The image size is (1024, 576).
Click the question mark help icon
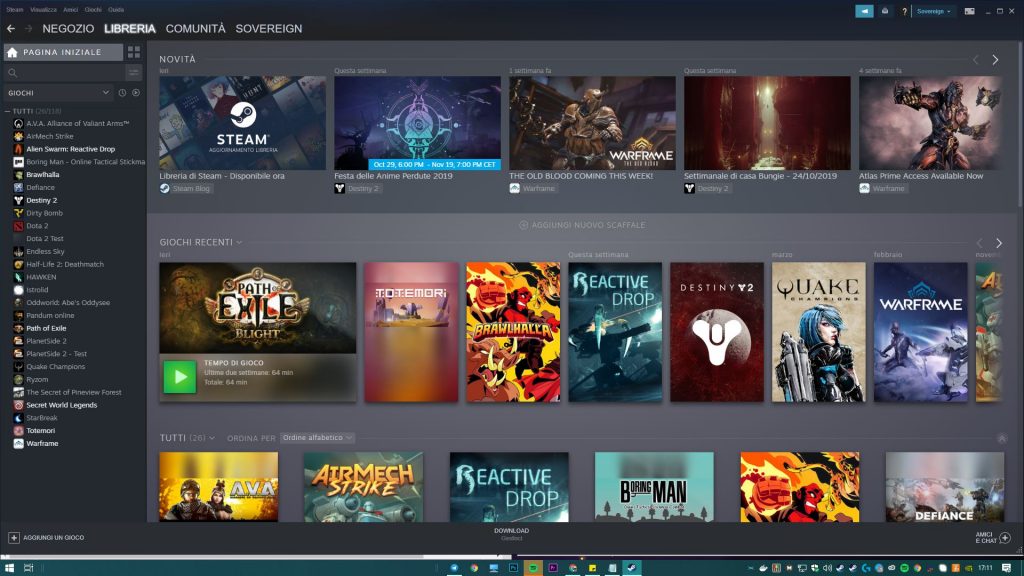pyautogui.click(x=904, y=11)
